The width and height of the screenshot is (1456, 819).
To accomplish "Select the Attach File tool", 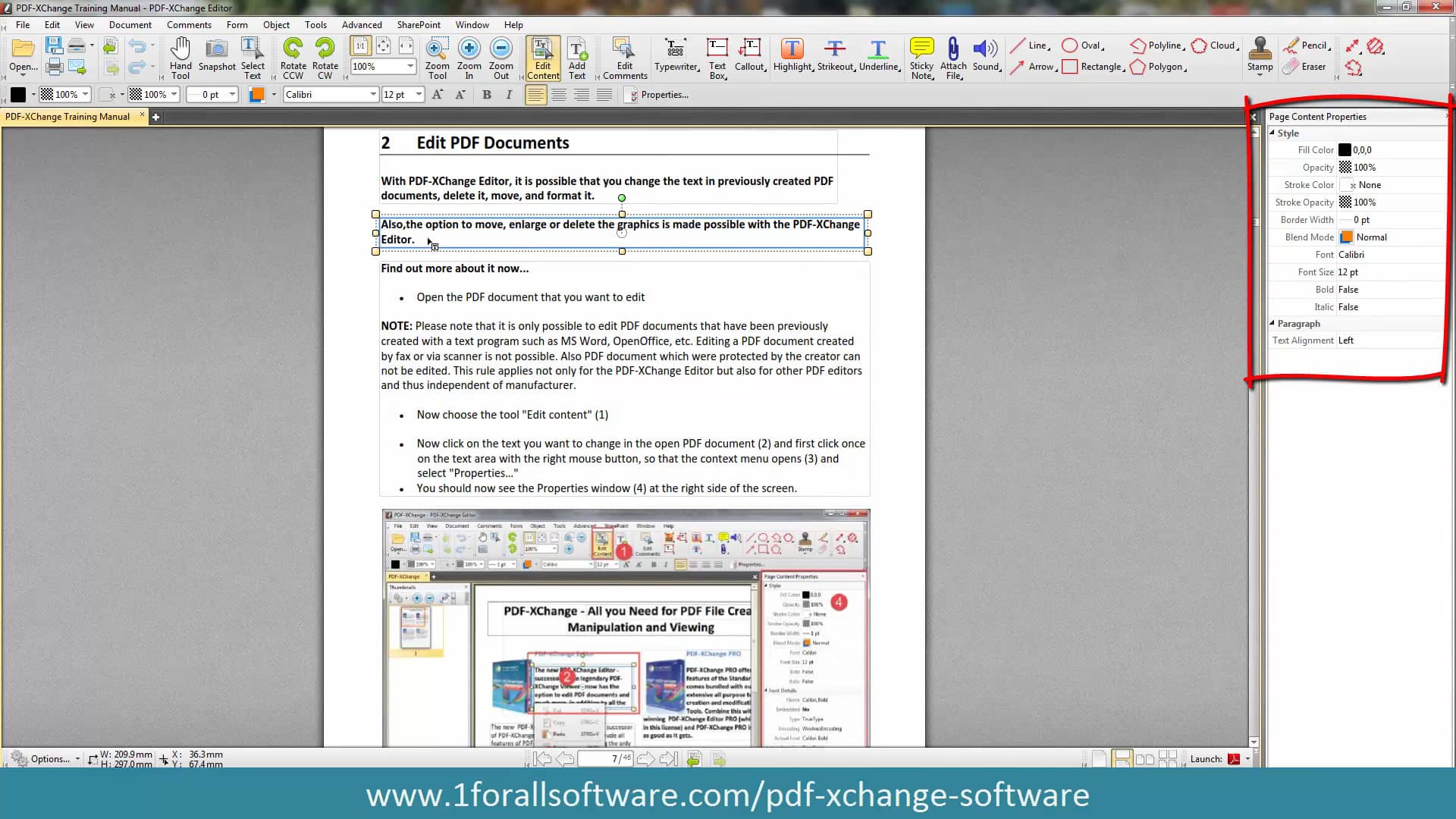I will [953, 57].
